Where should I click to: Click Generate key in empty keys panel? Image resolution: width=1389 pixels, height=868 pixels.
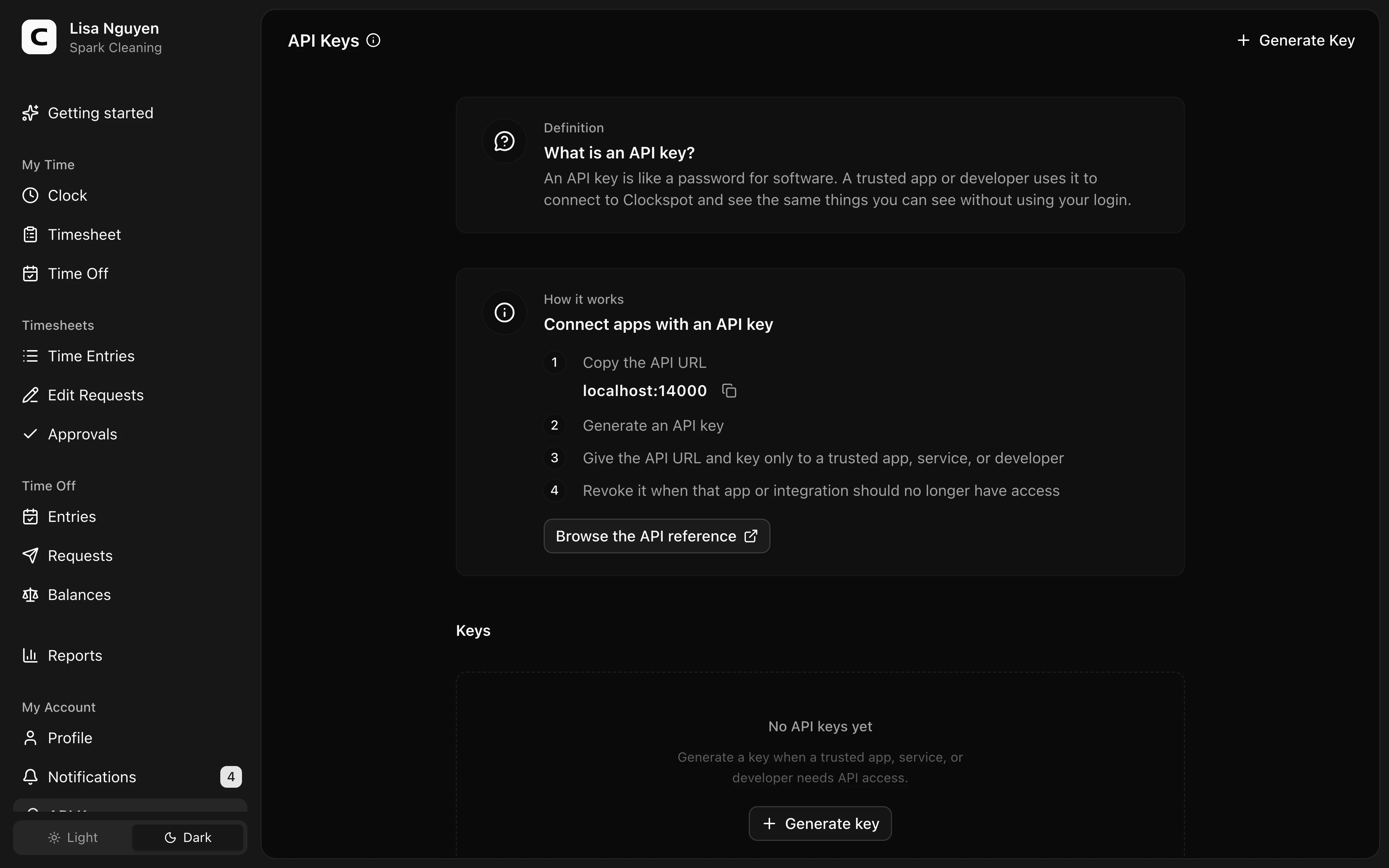820,824
